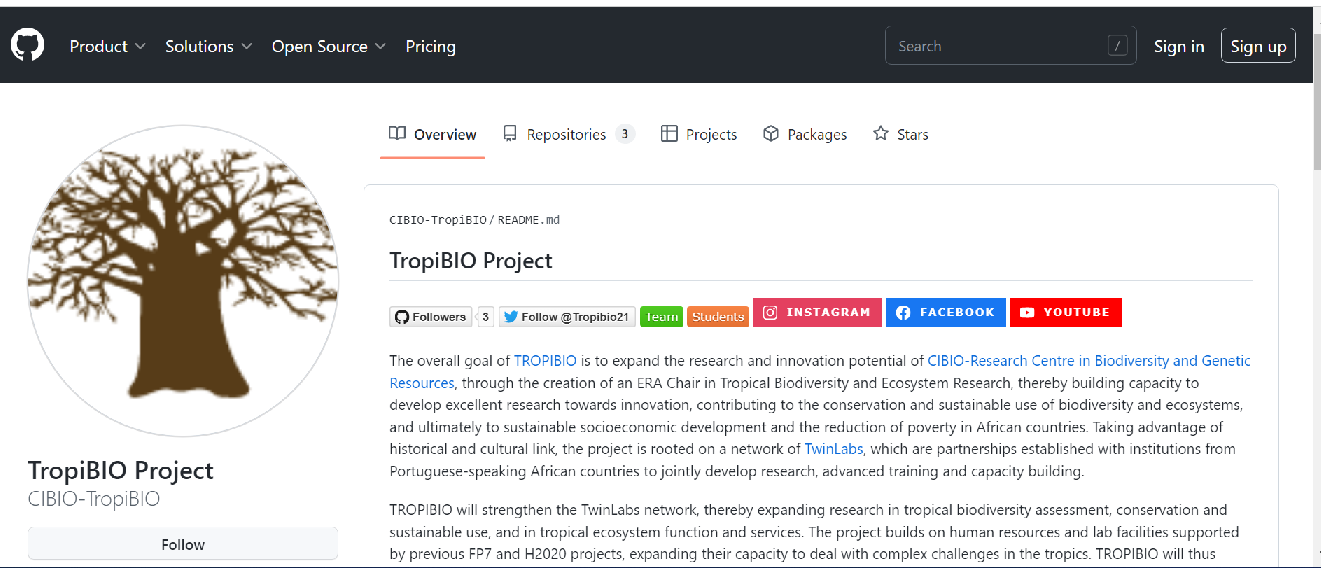Expand the Product menu
Screen dimensions: 1321x568
point(108,46)
